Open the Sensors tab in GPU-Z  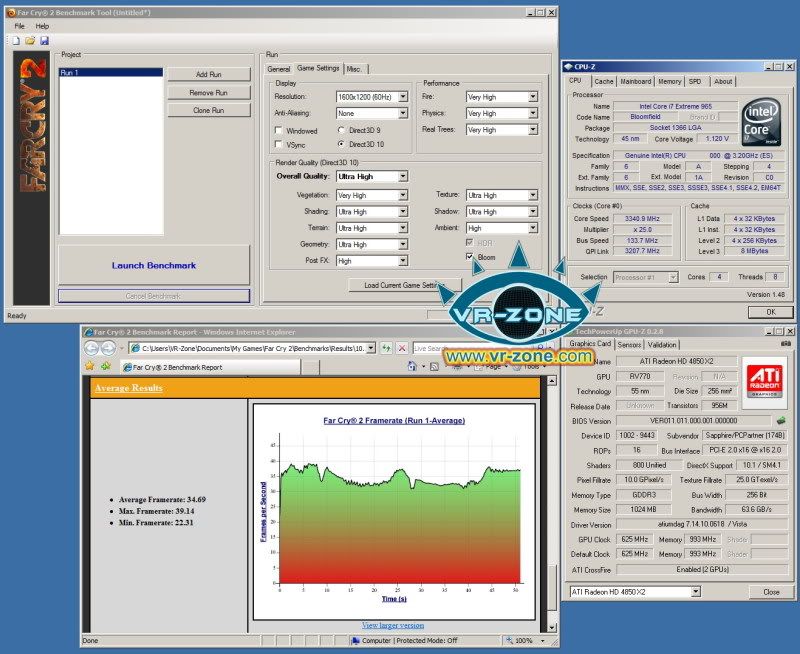629,345
